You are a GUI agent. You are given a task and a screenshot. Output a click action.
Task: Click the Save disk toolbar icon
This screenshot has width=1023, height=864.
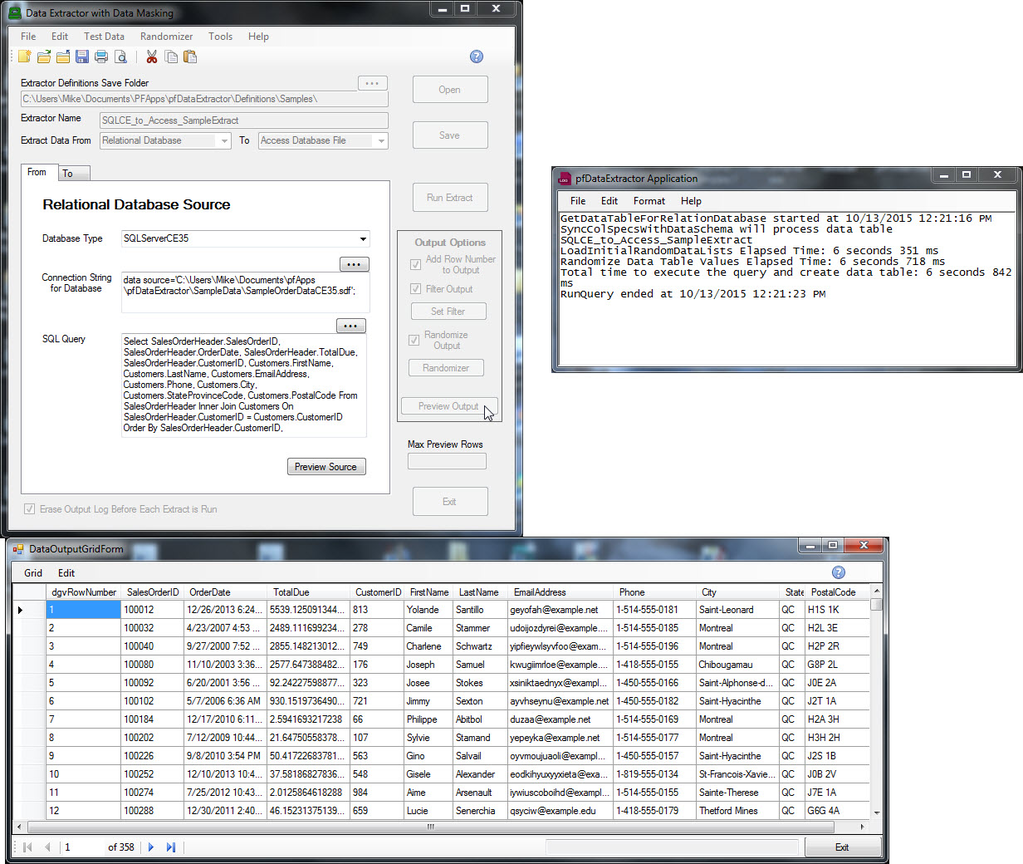pyautogui.click(x=82, y=57)
